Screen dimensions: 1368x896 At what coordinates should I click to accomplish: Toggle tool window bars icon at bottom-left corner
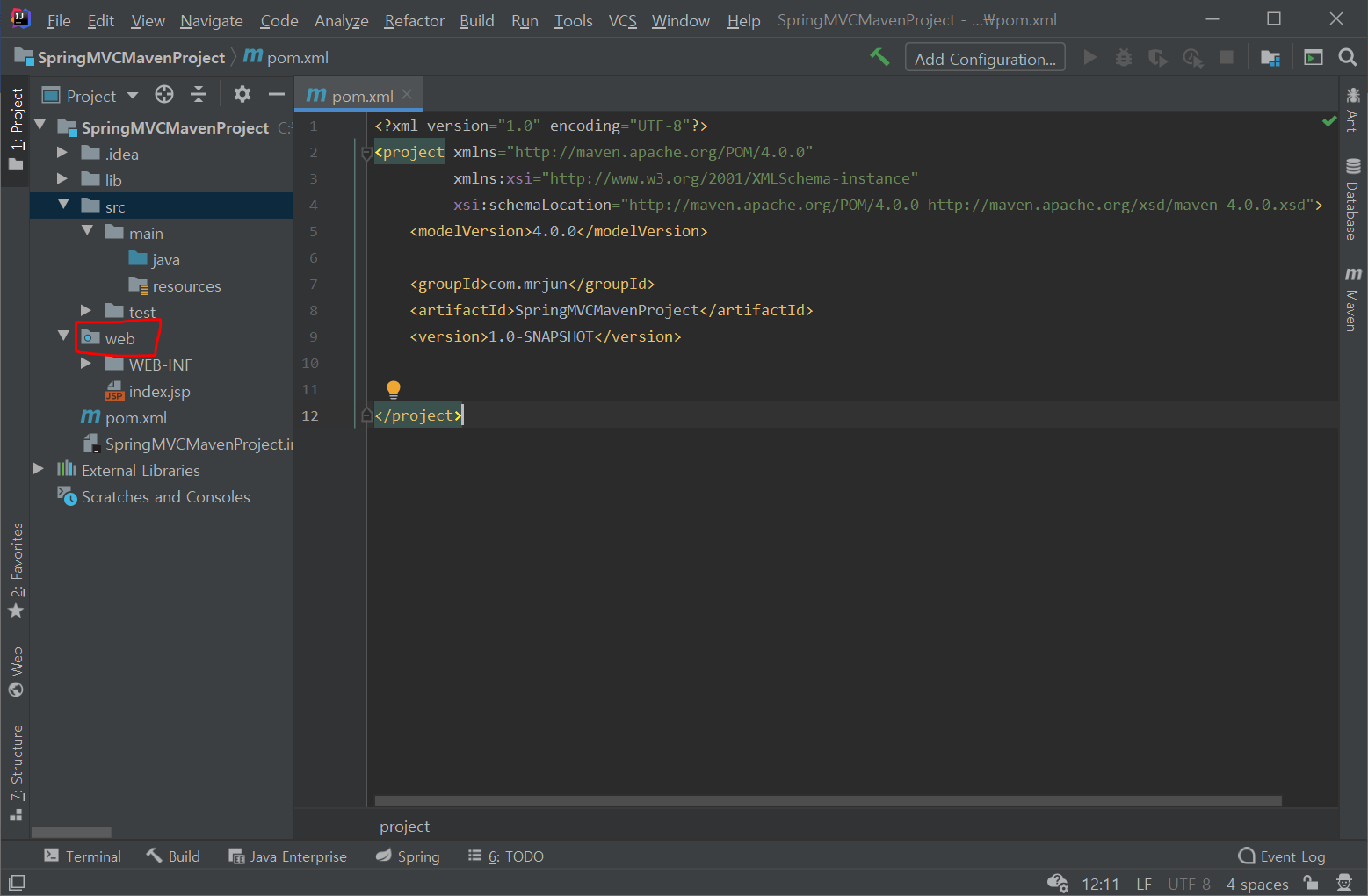(x=16, y=883)
